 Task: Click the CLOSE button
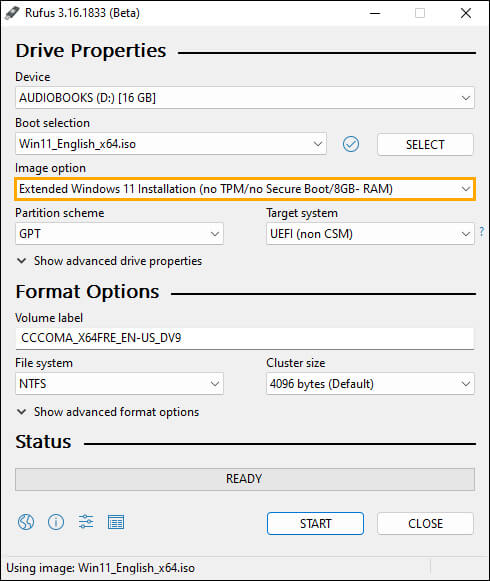[425, 523]
